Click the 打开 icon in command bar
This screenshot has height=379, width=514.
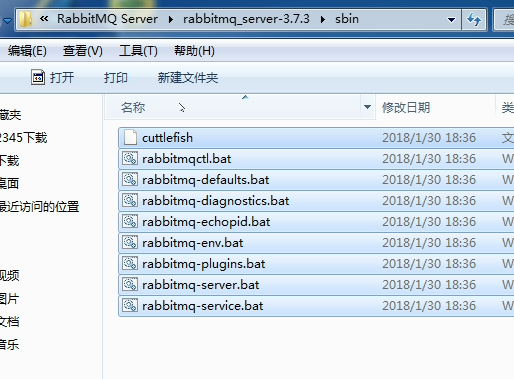(38, 77)
